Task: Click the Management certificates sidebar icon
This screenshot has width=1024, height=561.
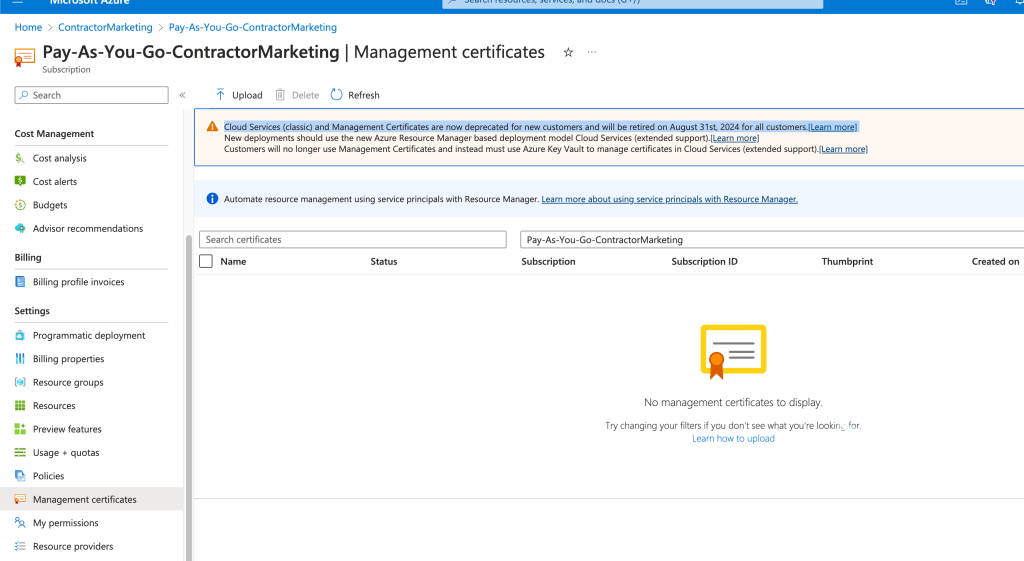Action: [20, 500]
